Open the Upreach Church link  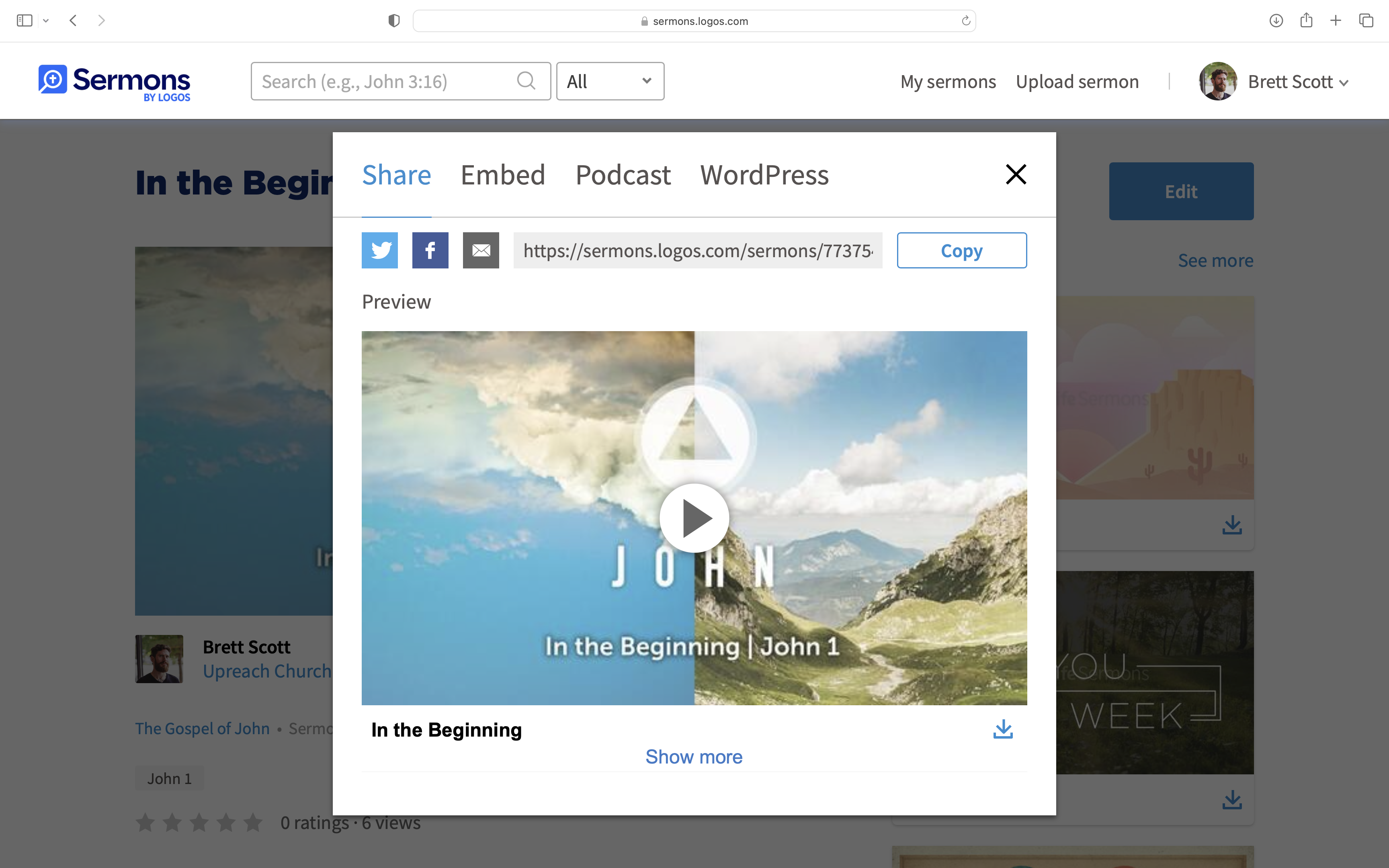coord(267,671)
